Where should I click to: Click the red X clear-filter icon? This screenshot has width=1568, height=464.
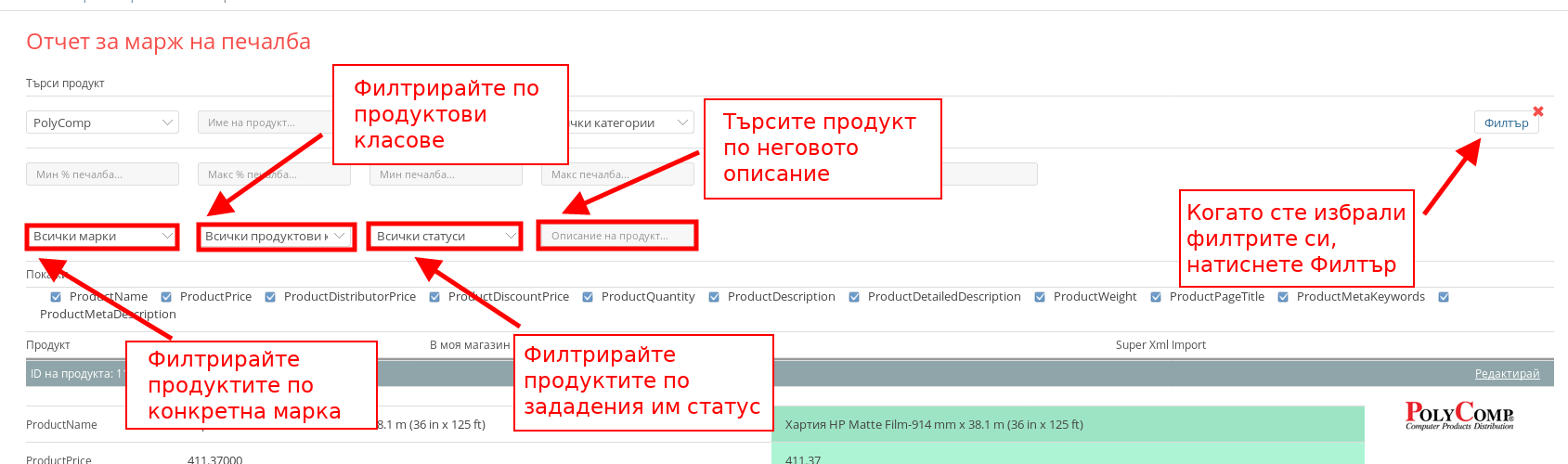coord(1538,111)
